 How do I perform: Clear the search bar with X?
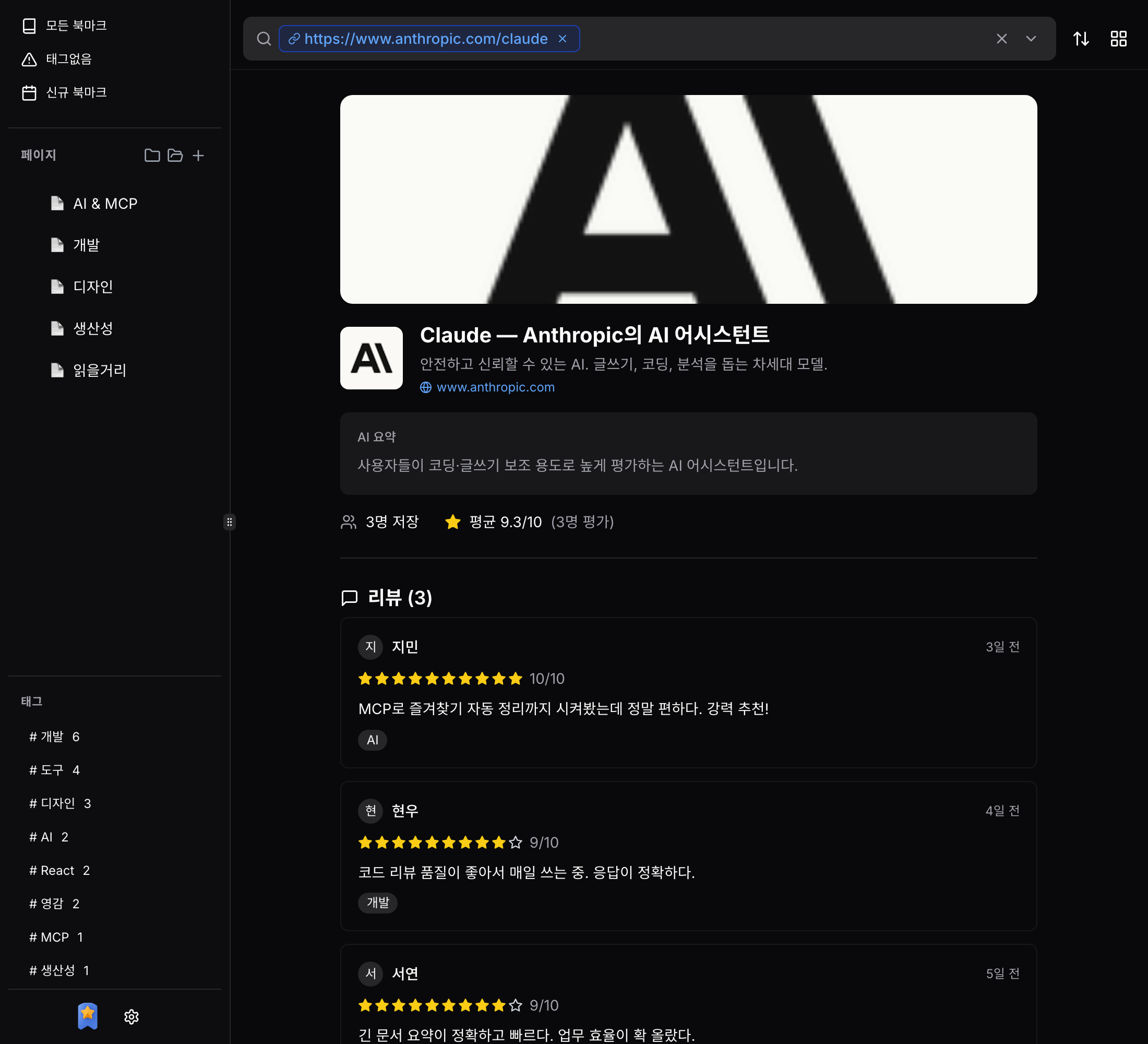coord(1002,39)
